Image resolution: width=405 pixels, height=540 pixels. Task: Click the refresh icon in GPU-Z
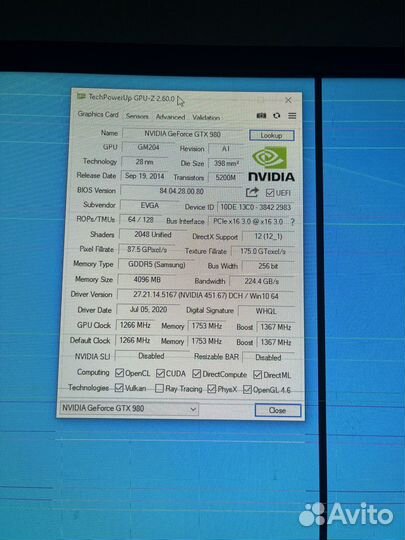pyautogui.click(x=277, y=116)
